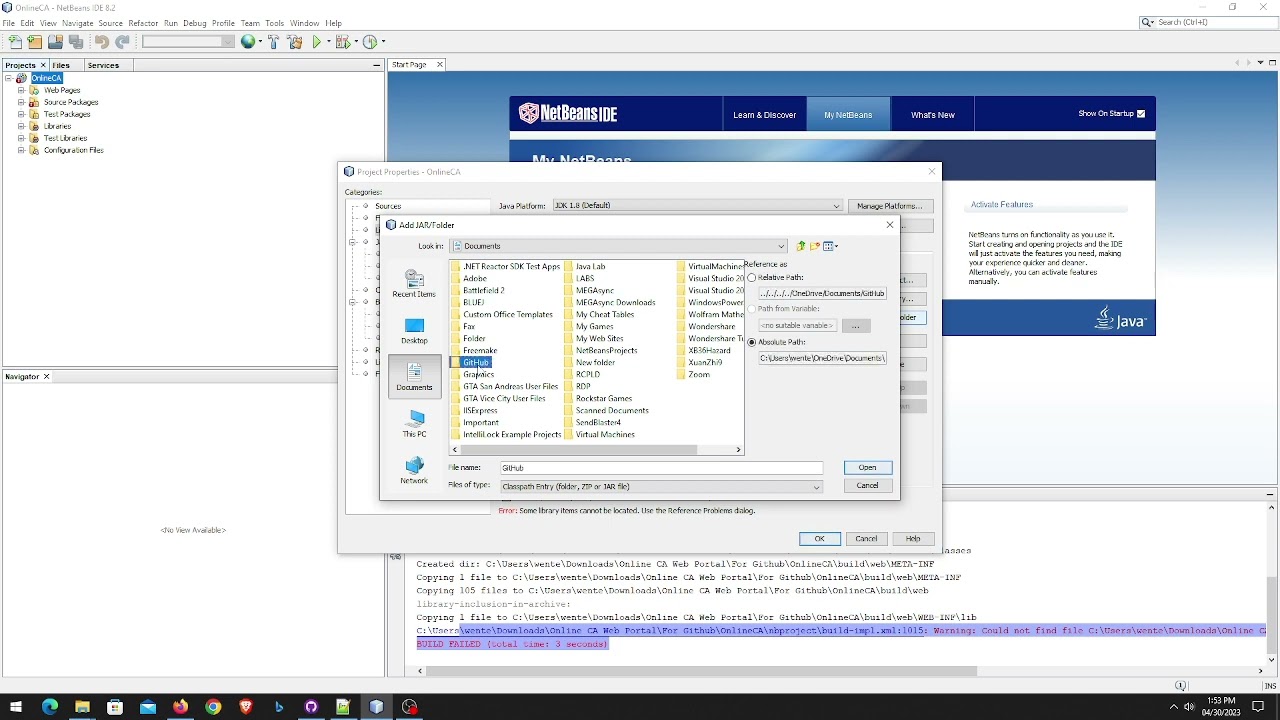
Task: Expand the Libraries tree node
Action: pyautogui.click(x=21, y=126)
